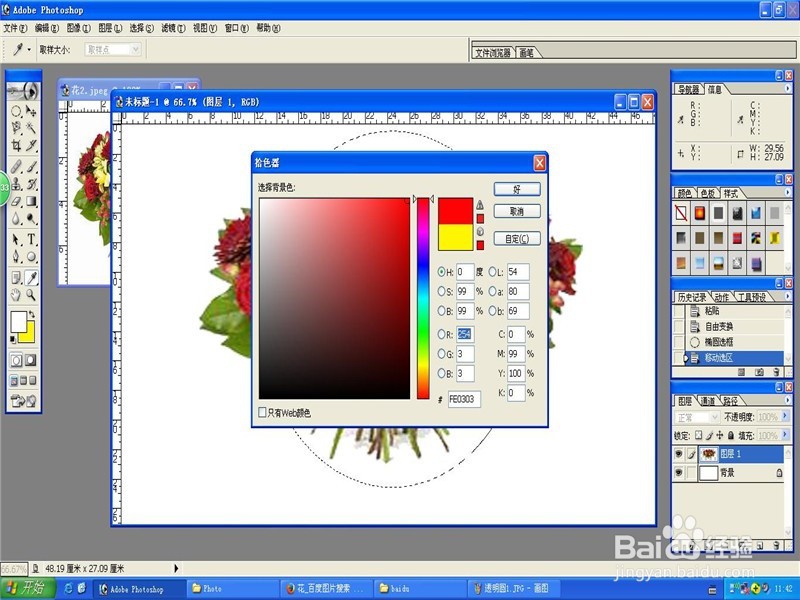
Task: Click the 取消 cancel button
Action: (517, 211)
